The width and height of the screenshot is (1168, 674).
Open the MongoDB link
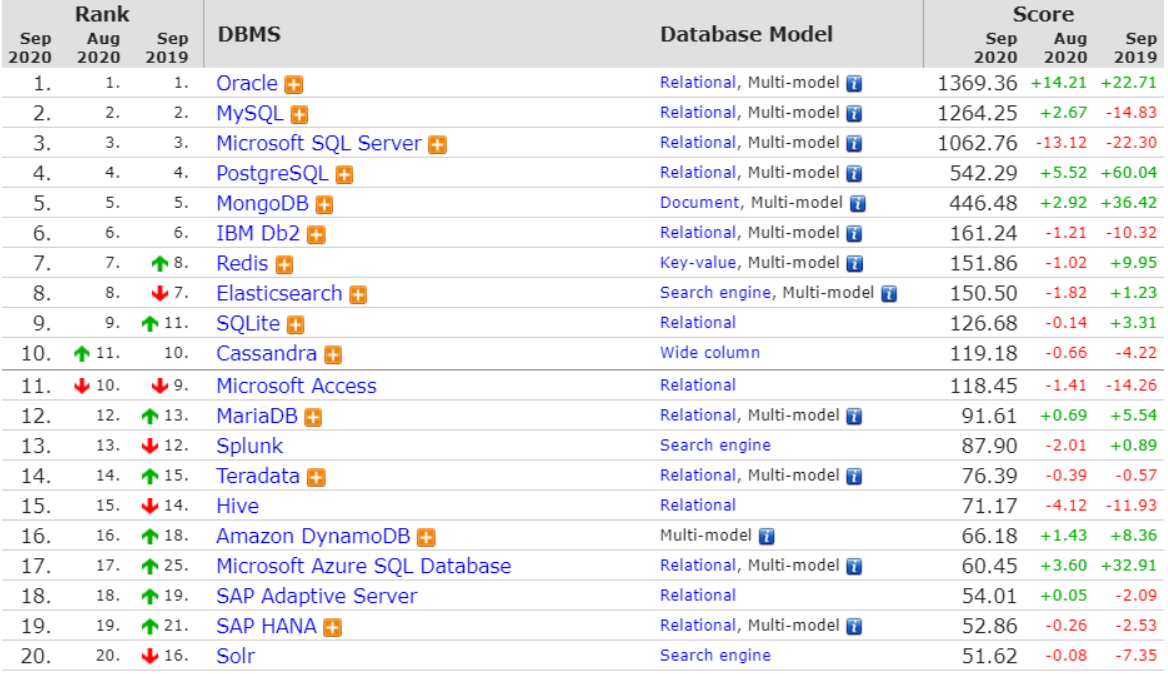[262, 203]
